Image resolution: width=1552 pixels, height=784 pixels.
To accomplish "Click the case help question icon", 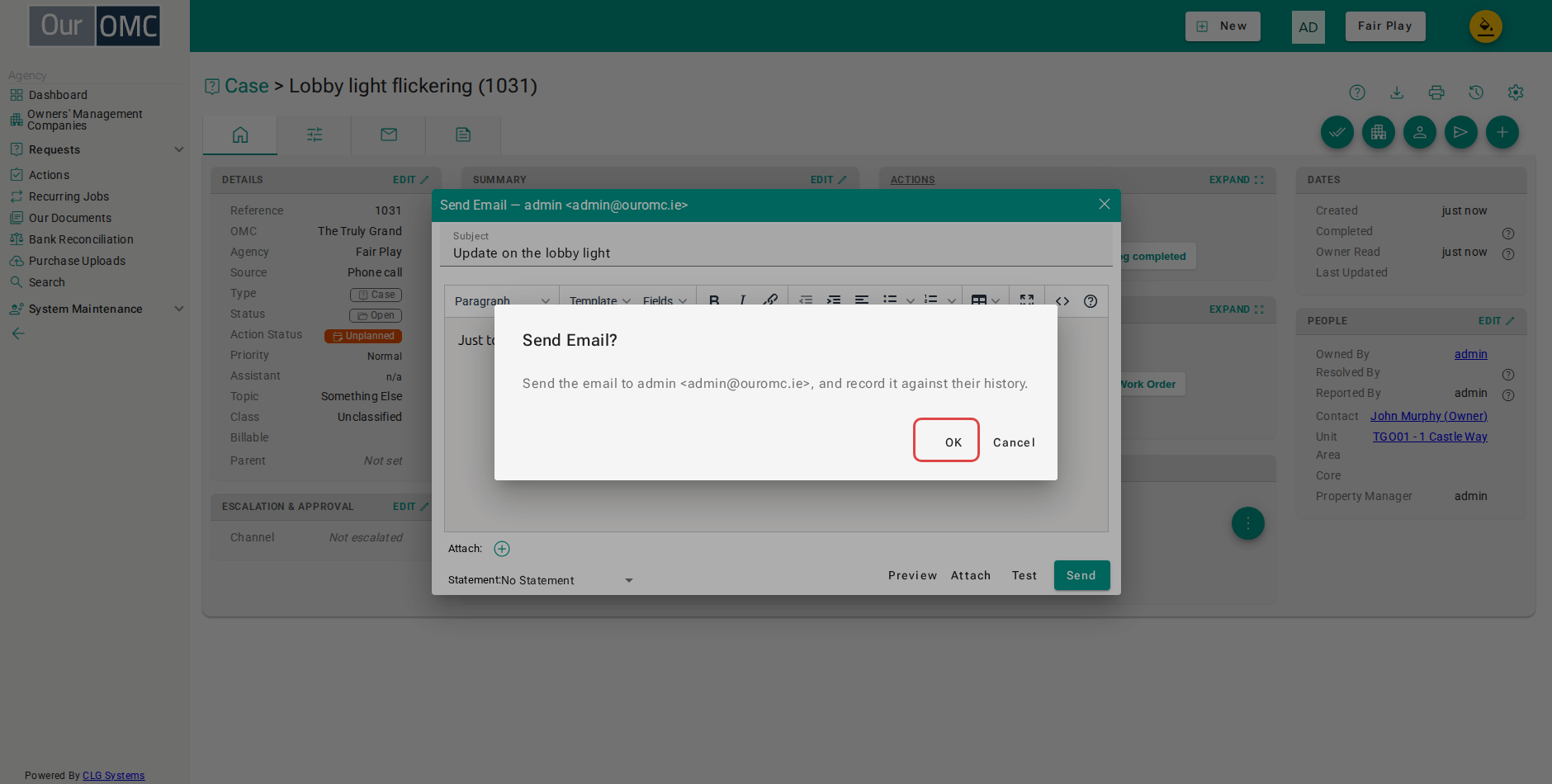I will 1357,92.
